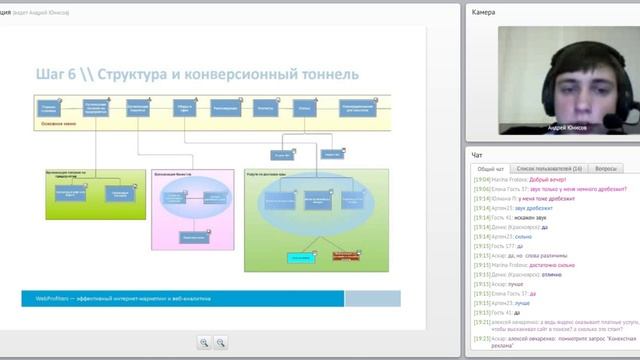Select Аскар message да, но слова различимы
Screen dimensions: 640x360
click(x=520, y=256)
